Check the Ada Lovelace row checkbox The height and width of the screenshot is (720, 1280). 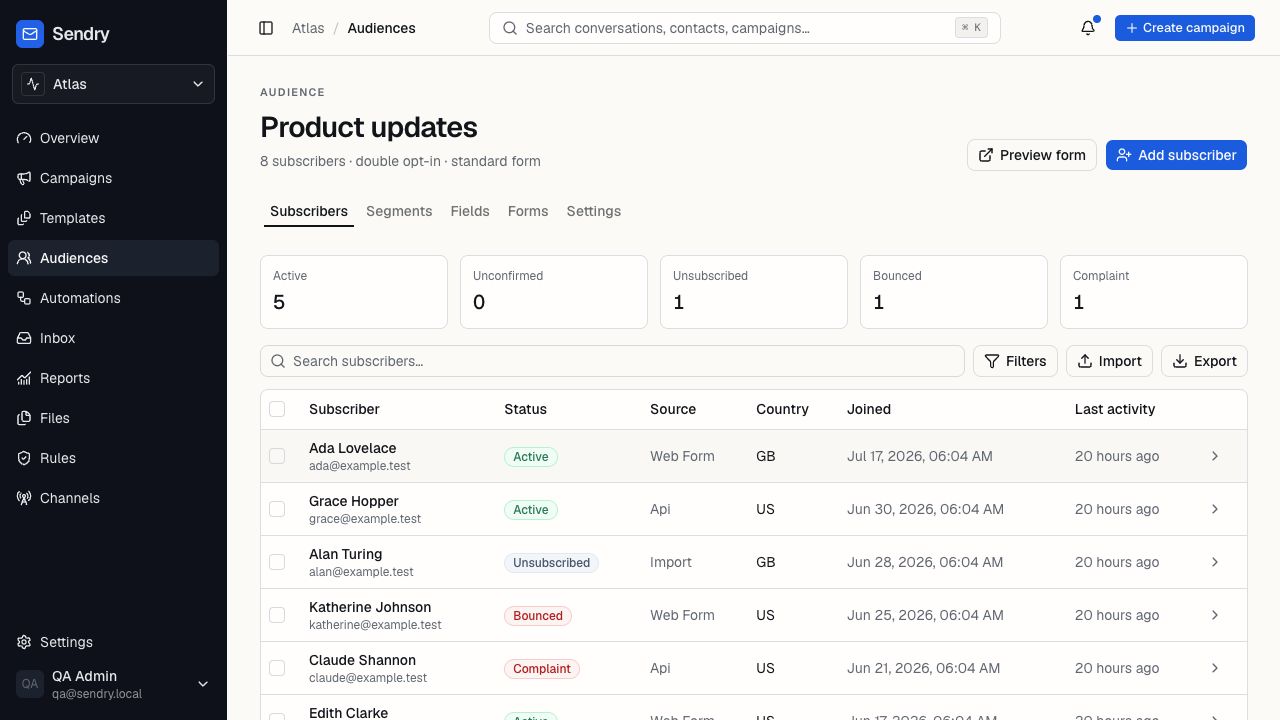click(277, 456)
